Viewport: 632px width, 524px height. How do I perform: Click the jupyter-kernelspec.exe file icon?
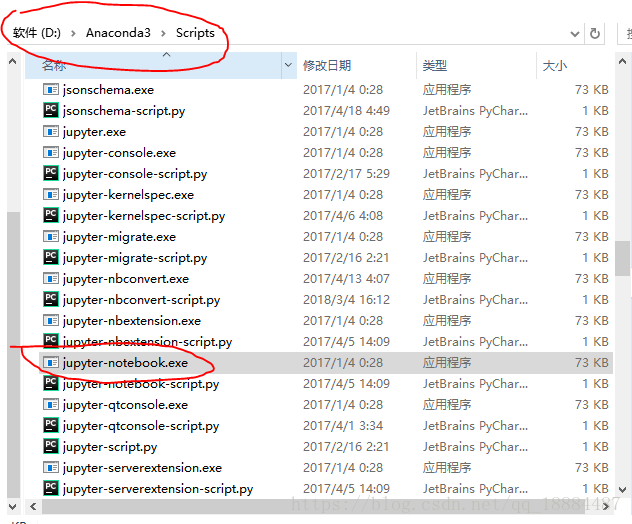[x=51, y=195]
